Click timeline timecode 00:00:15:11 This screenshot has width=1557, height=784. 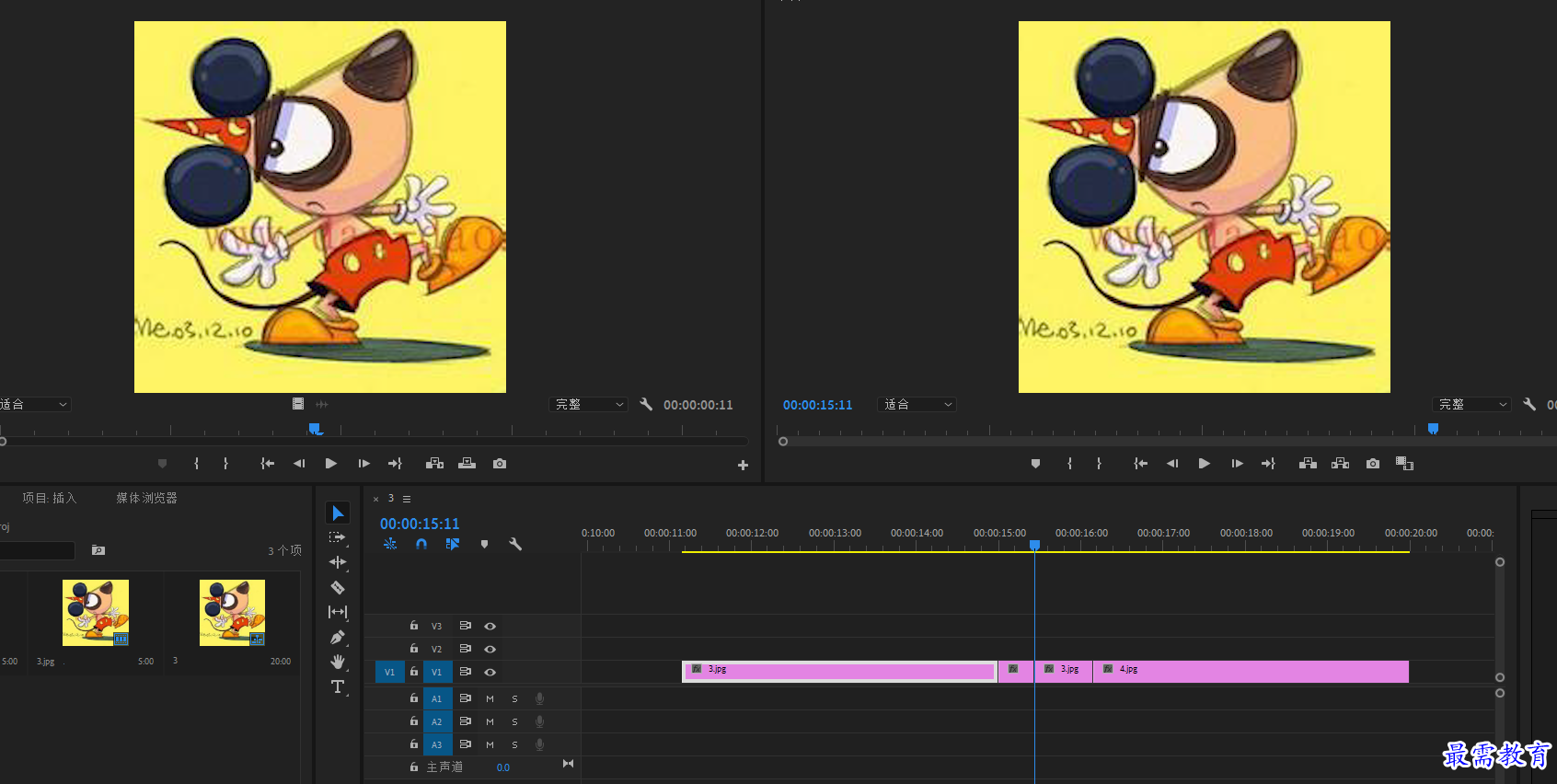pos(420,524)
